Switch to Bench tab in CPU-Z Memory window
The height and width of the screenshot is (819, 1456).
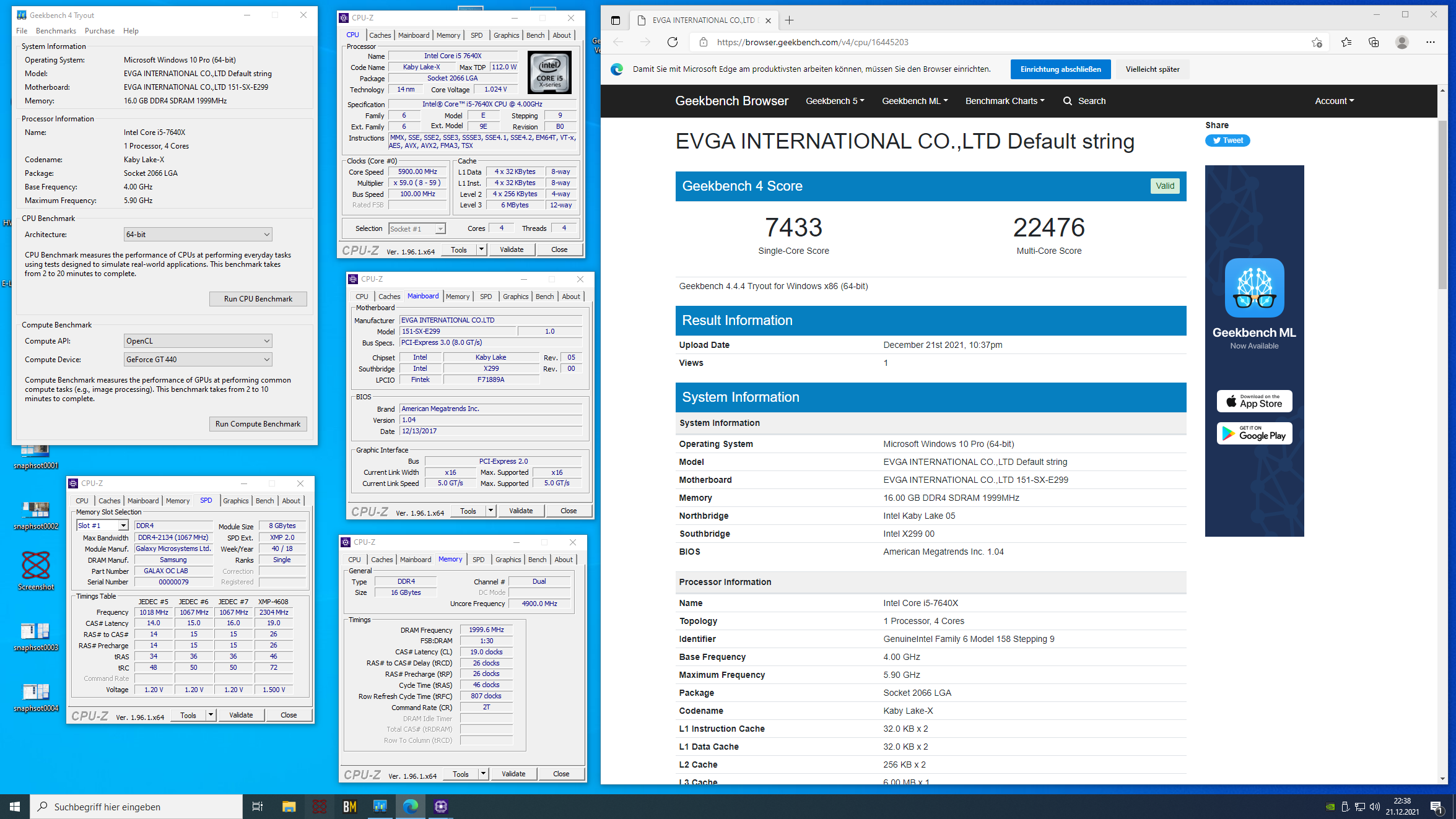(x=537, y=560)
